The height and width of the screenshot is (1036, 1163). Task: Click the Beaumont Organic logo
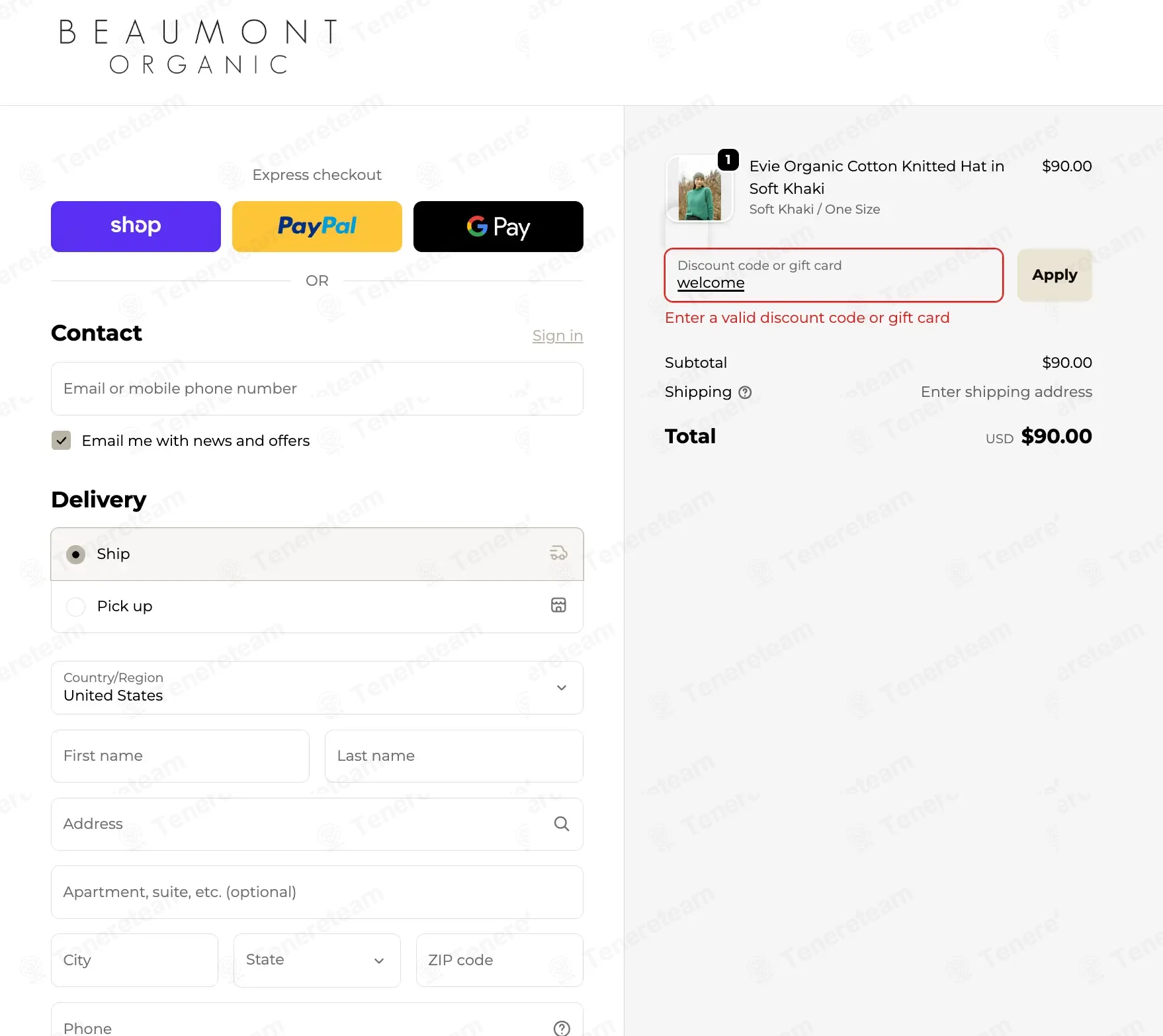pos(199,46)
